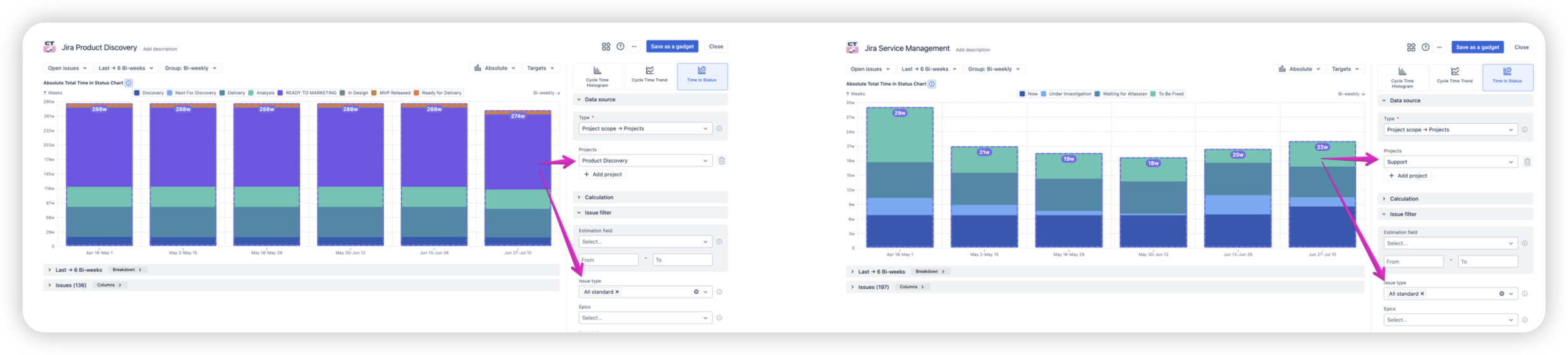Image resolution: width=1568 pixels, height=355 pixels.
Task: Clear all issue types in Service Management panel
Action: pos(1501,294)
